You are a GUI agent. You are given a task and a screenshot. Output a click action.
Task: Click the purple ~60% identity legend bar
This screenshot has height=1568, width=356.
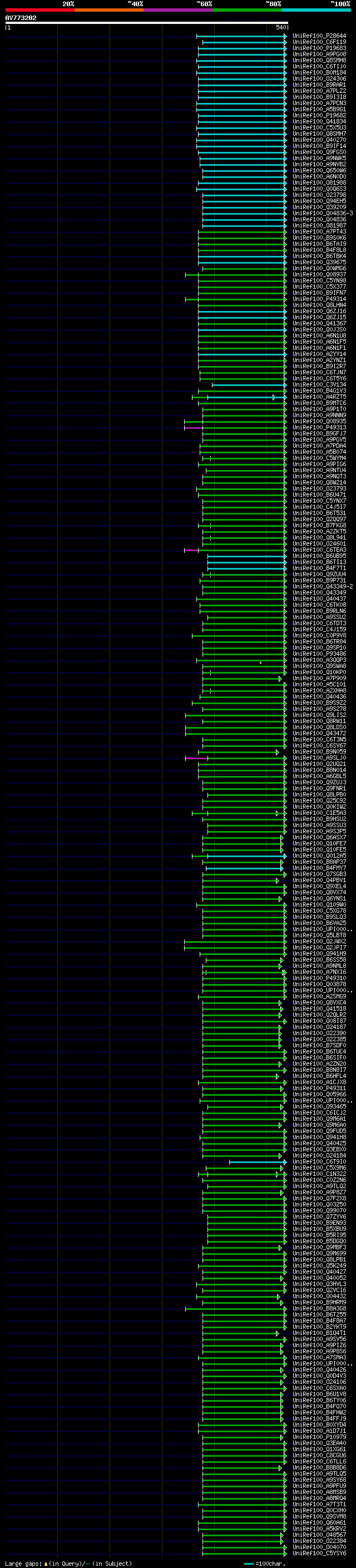pos(179,10)
